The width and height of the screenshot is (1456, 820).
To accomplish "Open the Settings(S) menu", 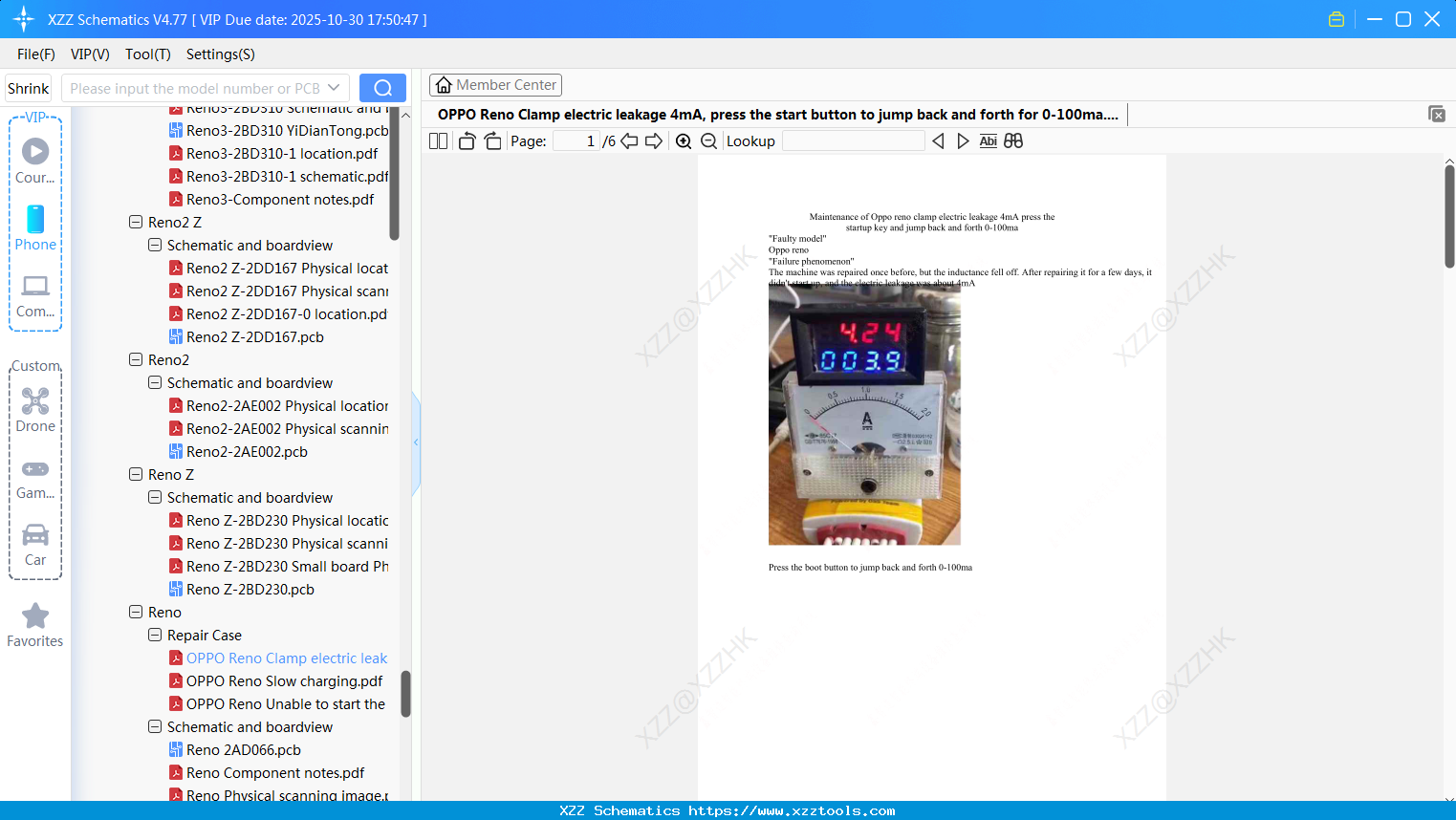I will [221, 54].
